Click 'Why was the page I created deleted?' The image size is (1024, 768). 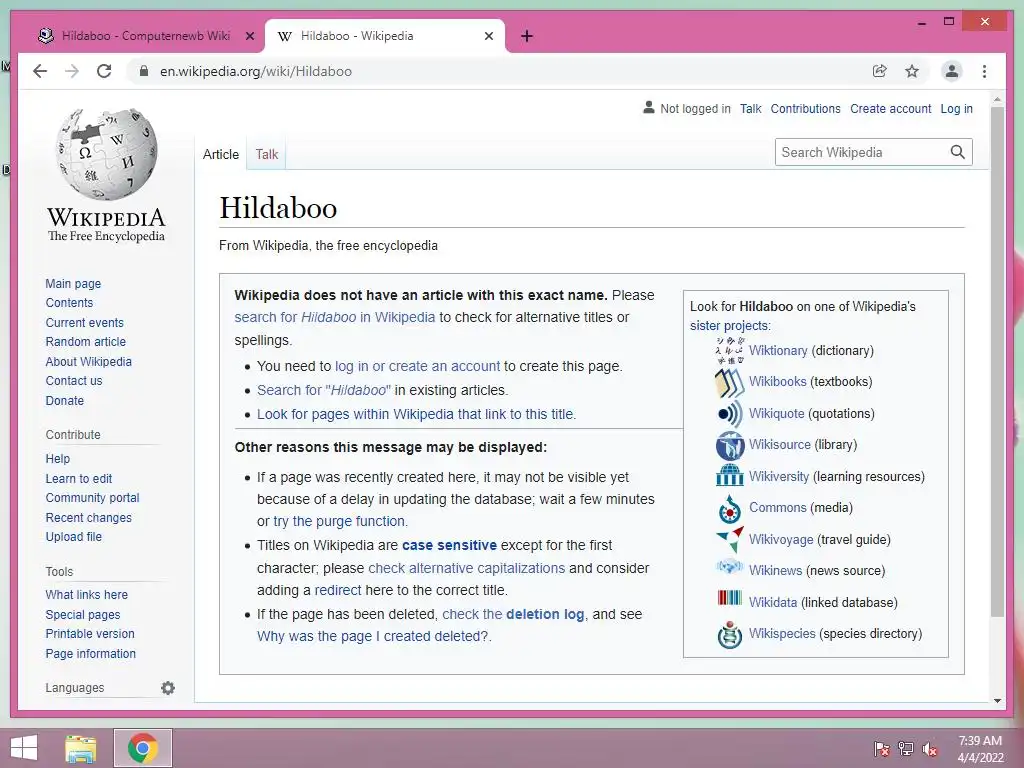(x=374, y=636)
